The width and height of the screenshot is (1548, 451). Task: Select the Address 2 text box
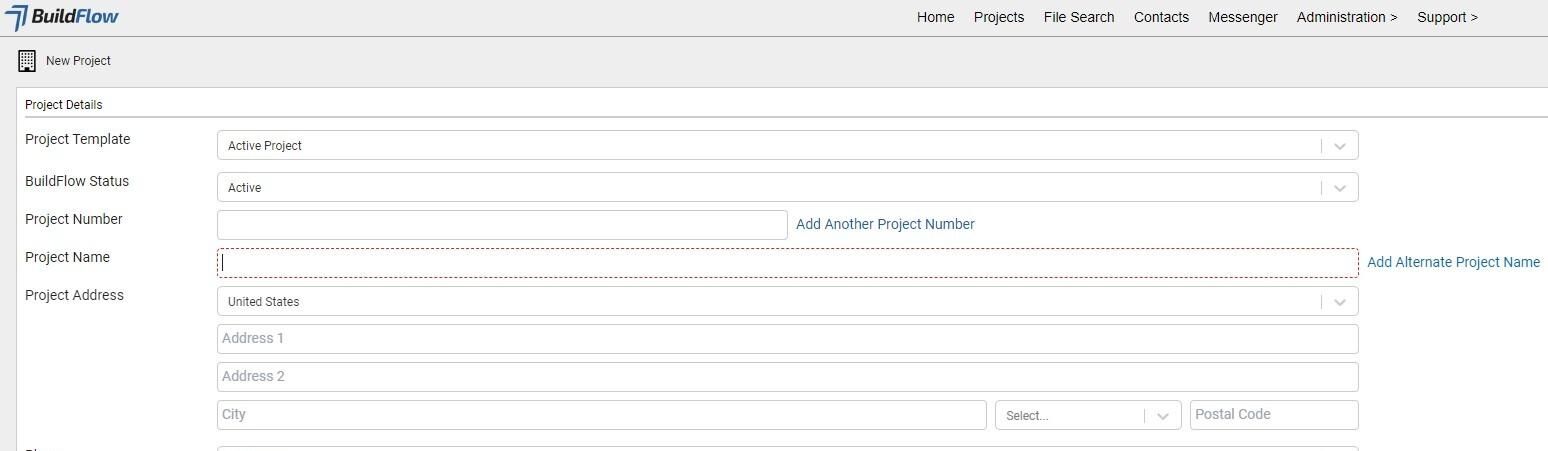tap(787, 377)
